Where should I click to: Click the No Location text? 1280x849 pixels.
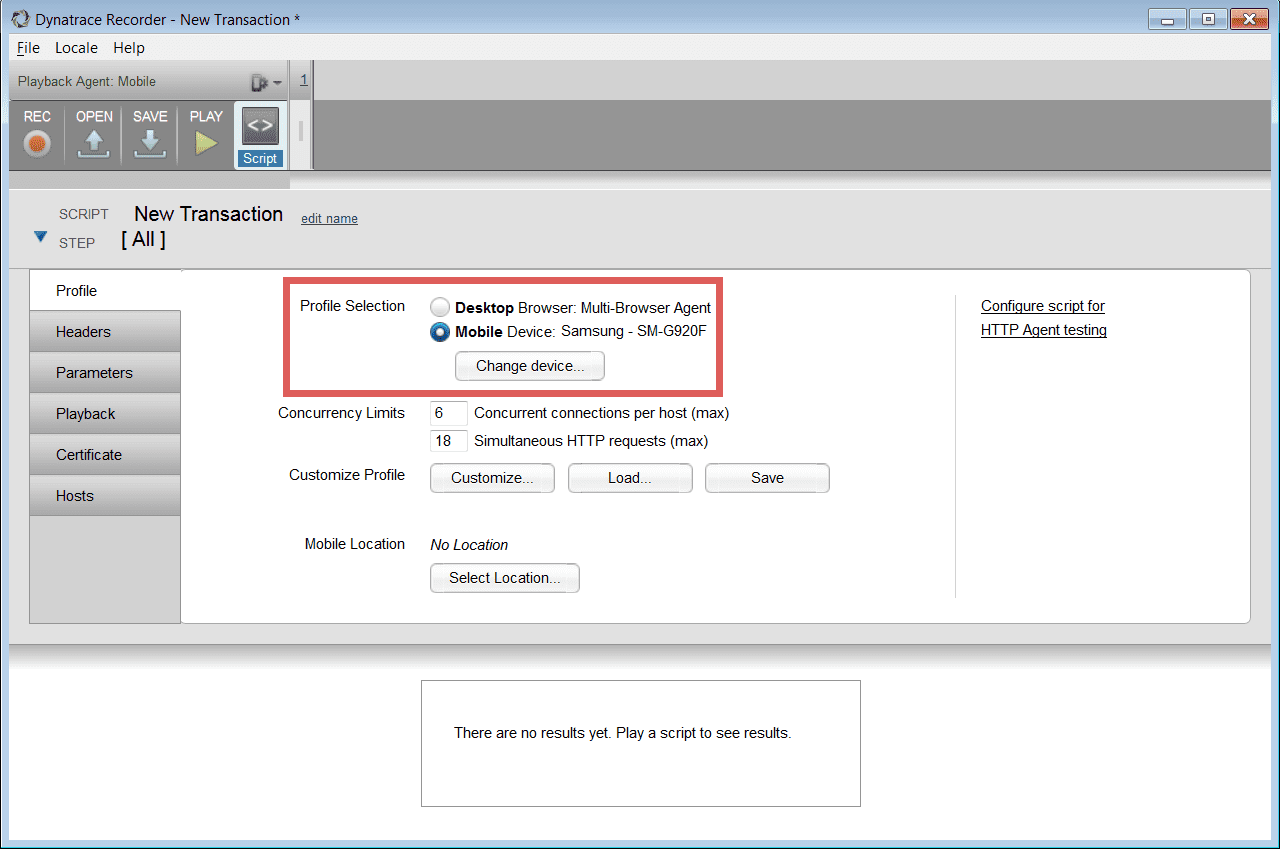click(469, 545)
